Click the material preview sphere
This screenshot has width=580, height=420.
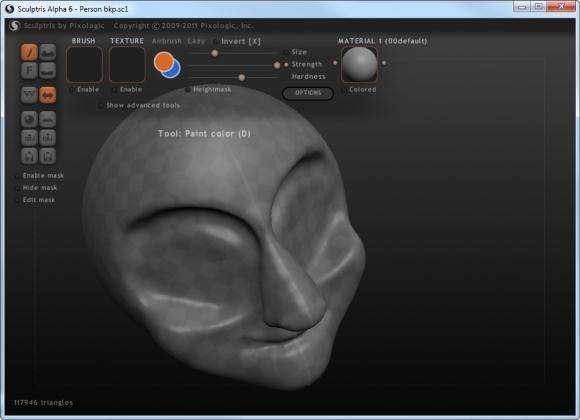tap(360, 64)
